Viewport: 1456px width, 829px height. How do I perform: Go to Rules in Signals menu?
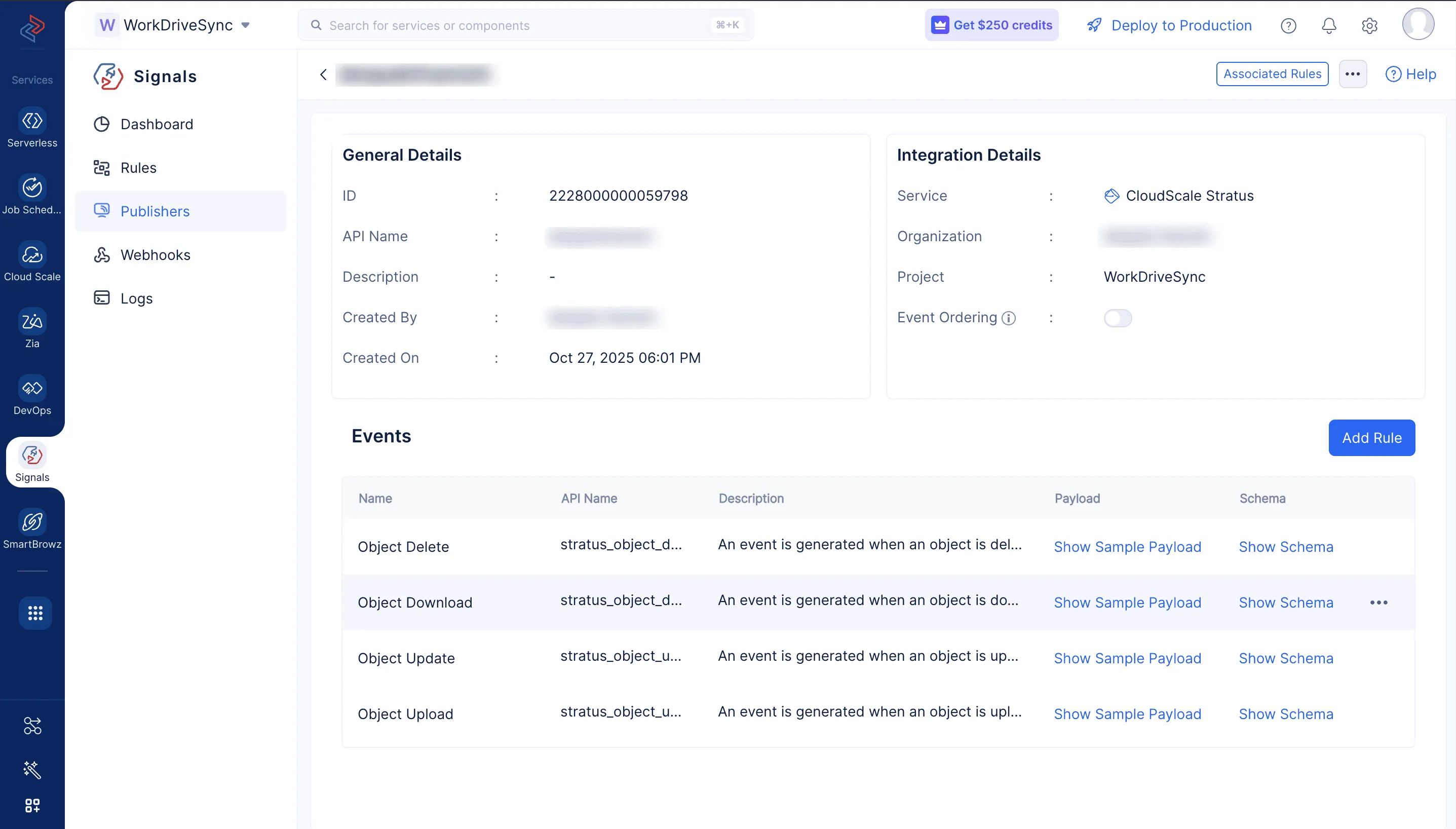[138, 168]
